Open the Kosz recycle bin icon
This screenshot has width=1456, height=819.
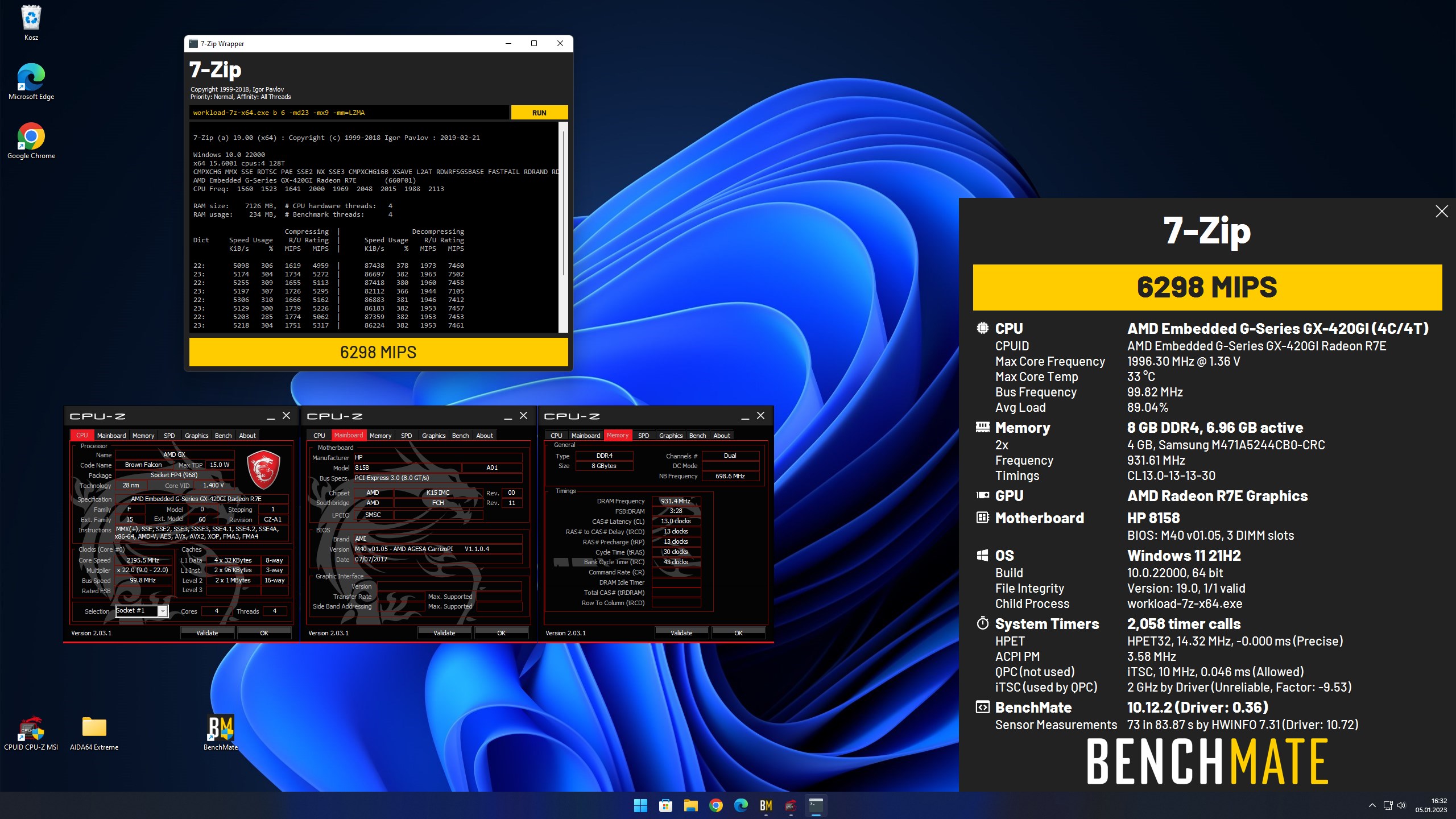(x=31, y=23)
